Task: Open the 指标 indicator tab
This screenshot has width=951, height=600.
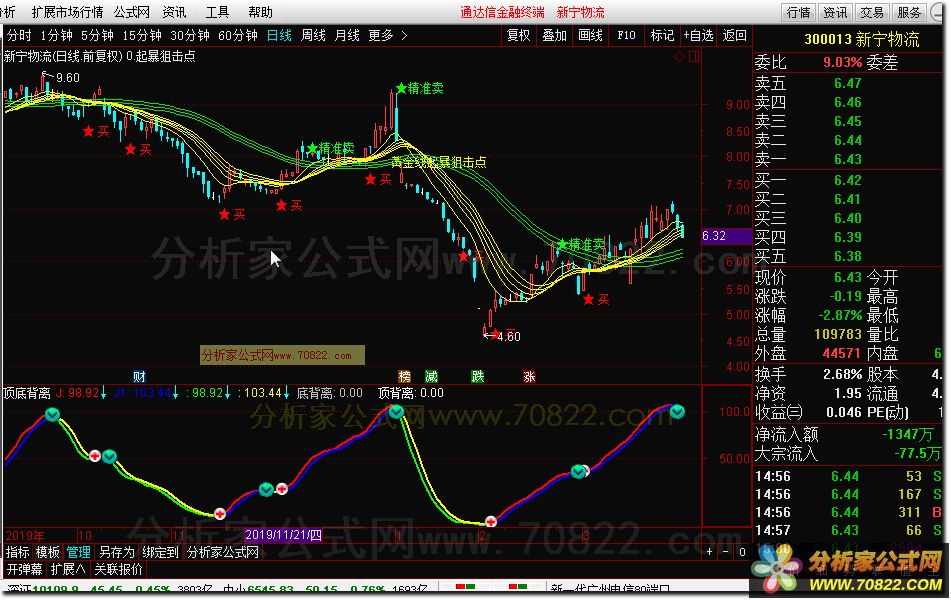Action: click(18, 552)
